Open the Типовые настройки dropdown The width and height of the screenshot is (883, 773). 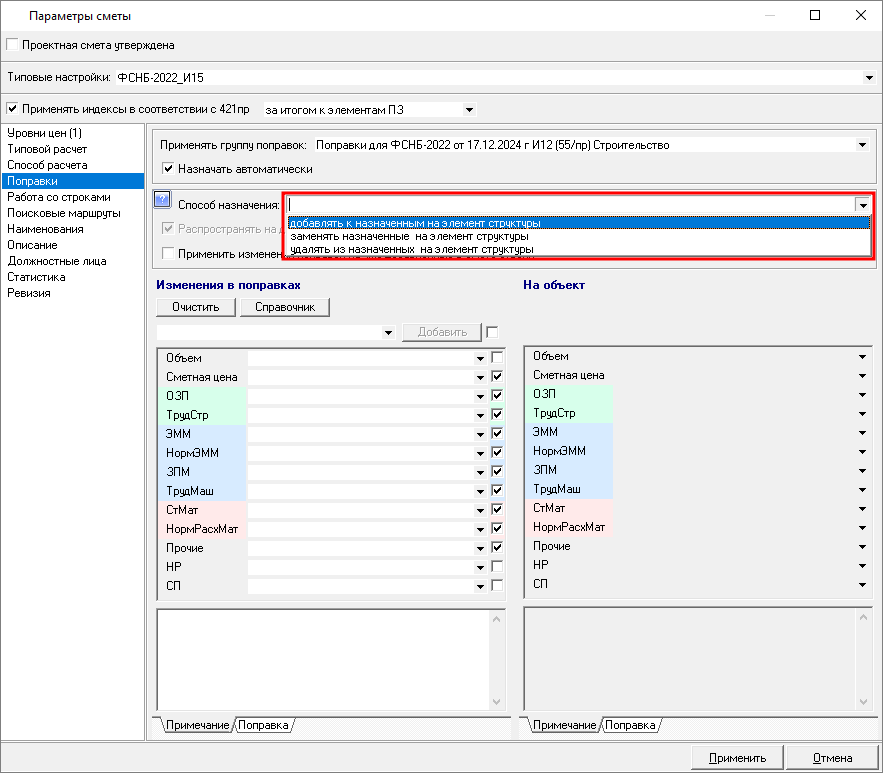click(x=869, y=77)
